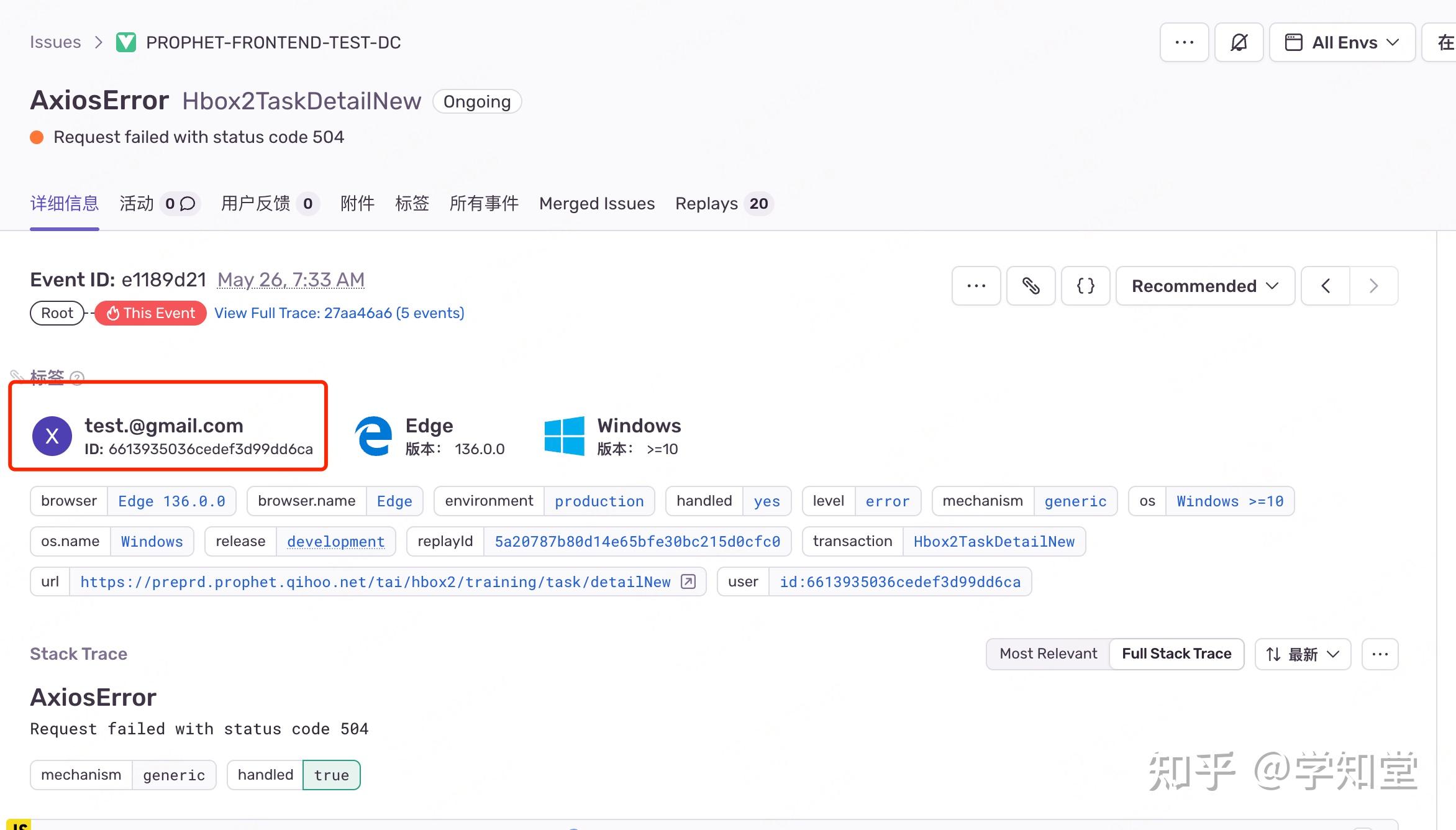Expand the All Envs environment dropdown
The image size is (1456, 830).
click(1342, 42)
